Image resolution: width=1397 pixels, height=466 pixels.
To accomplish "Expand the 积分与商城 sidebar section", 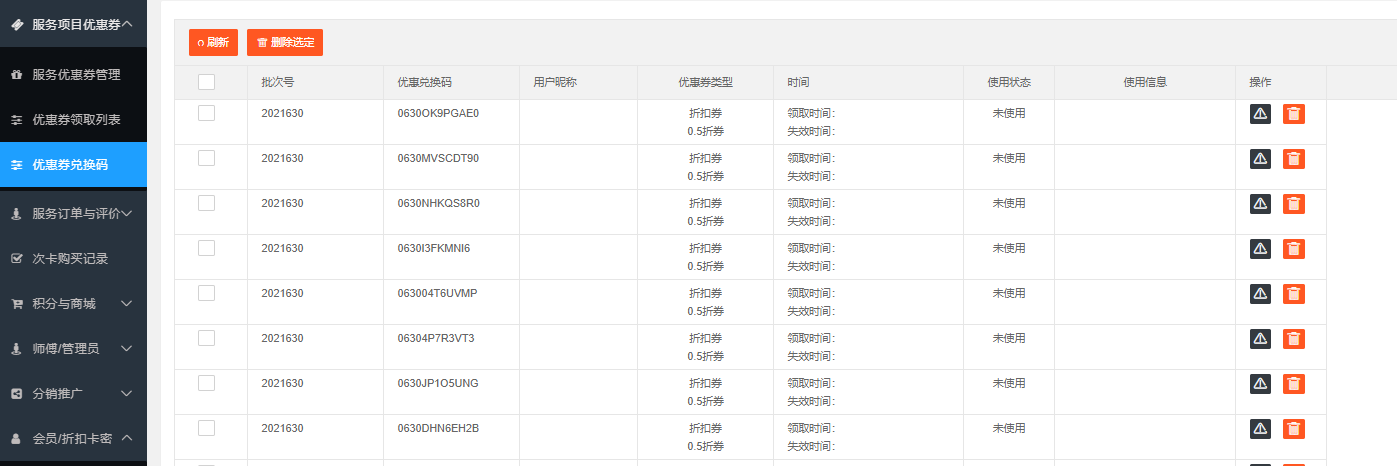I will tap(73, 303).
